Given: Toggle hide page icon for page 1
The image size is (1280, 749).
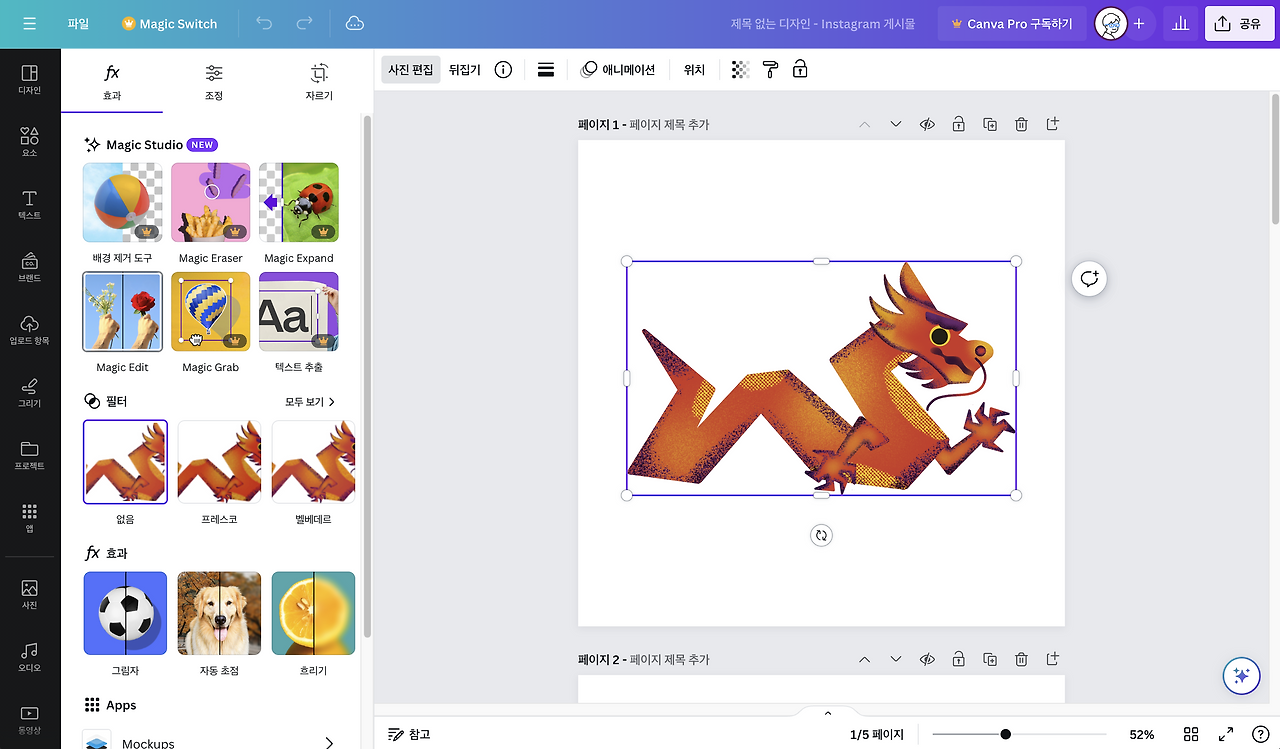Looking at the screenshot, I should [x=927, y=124].
